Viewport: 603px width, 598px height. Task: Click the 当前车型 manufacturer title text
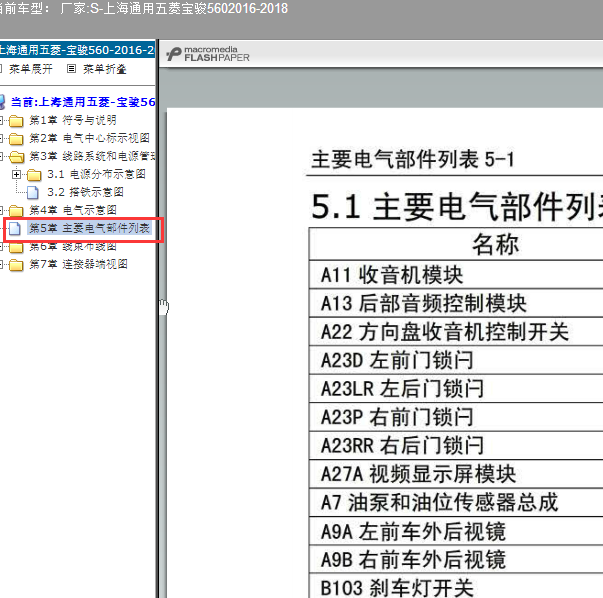[142, 8]
